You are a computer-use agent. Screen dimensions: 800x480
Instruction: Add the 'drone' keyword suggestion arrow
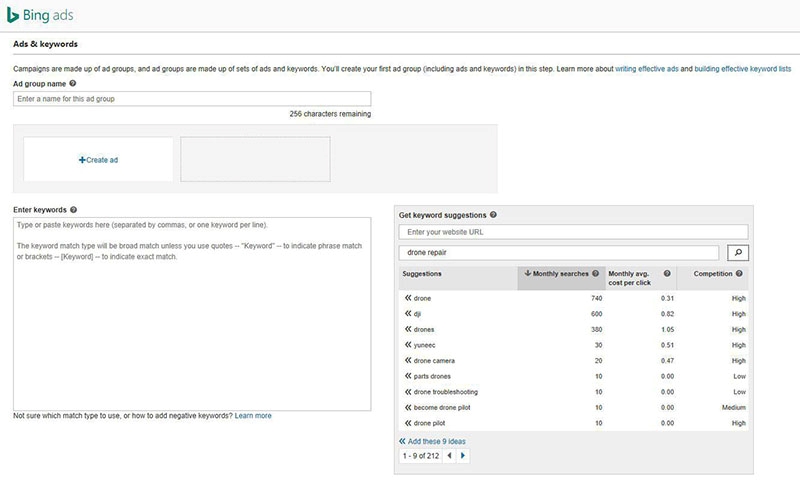tap(408, 298)
